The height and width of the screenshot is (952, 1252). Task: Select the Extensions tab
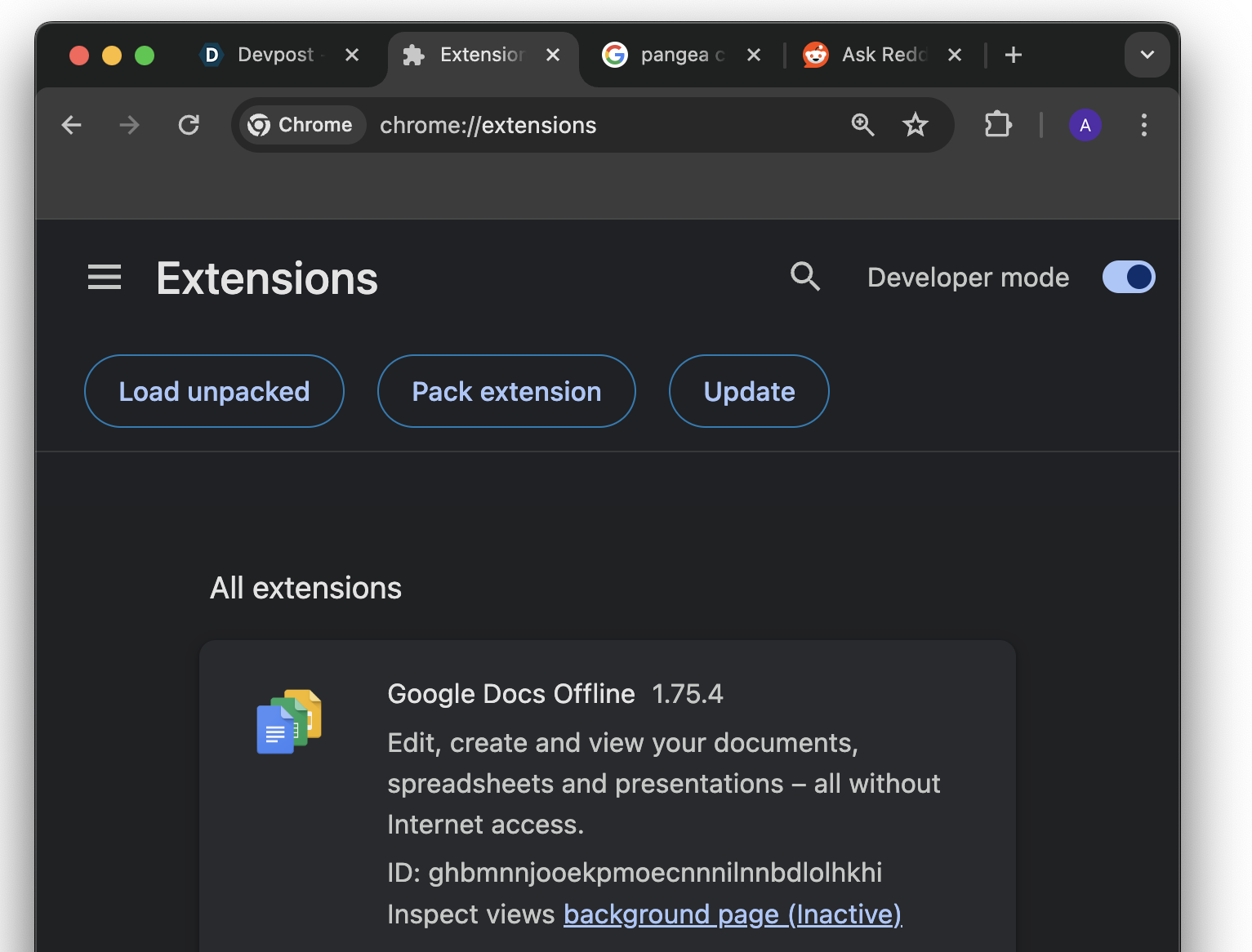[x=482, y=55]
